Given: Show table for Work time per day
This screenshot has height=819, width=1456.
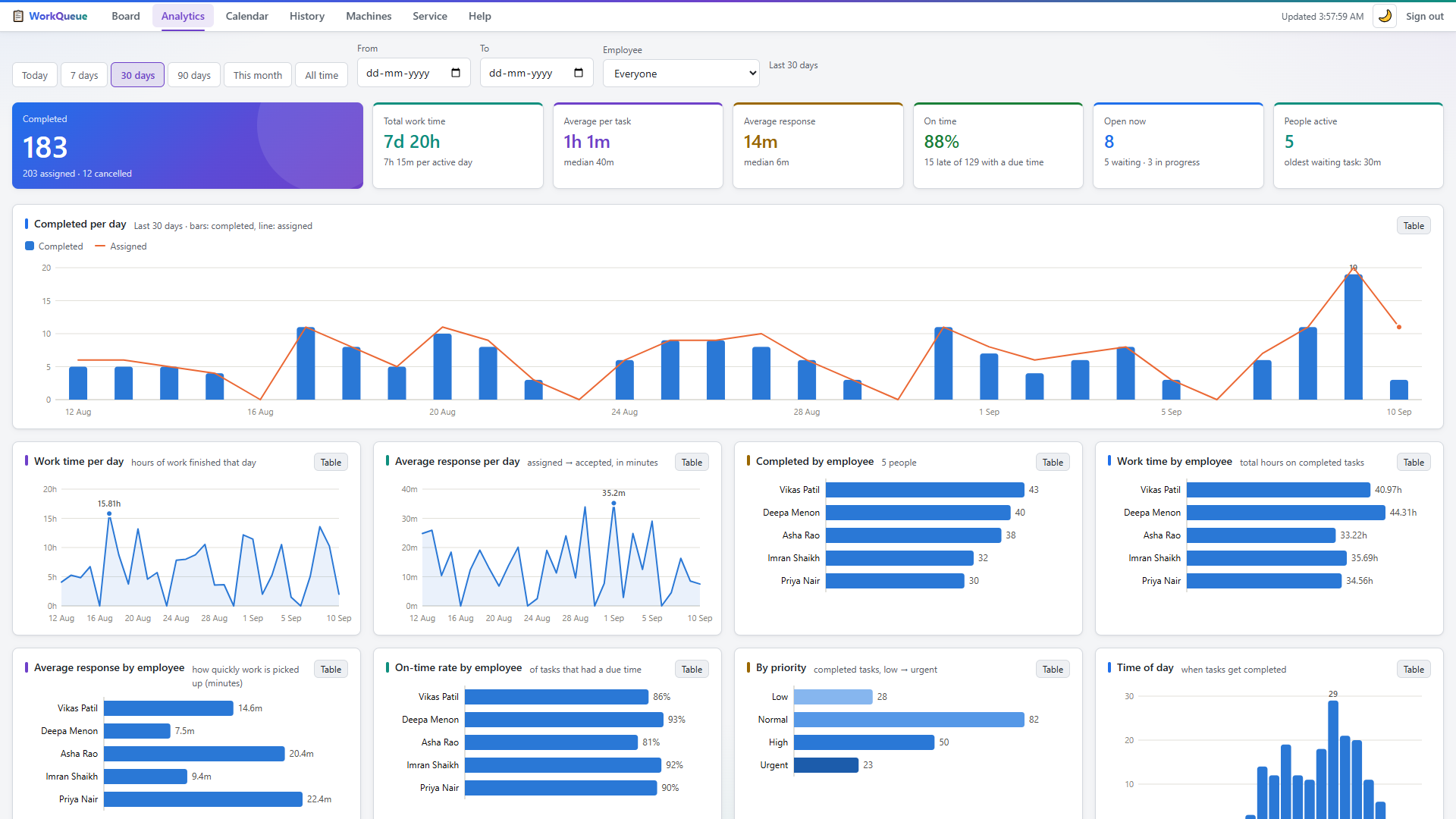Looking at the screenshot, I should 331,463.
